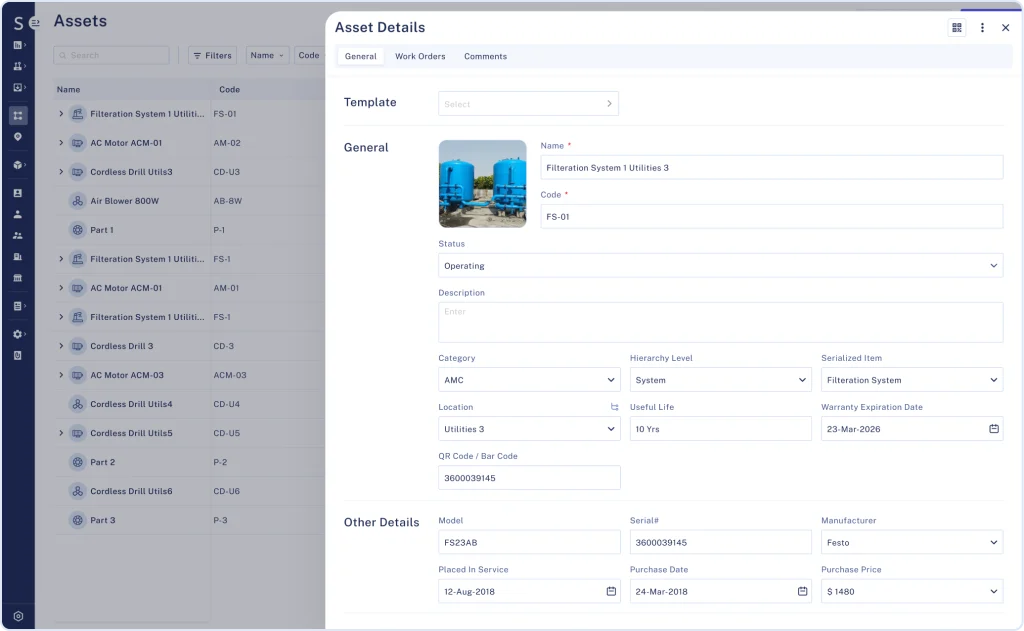1024x631 pixels.
Task: Toggle the sidebar collapse icon beside logo
Action: click(x=36, y=22)
